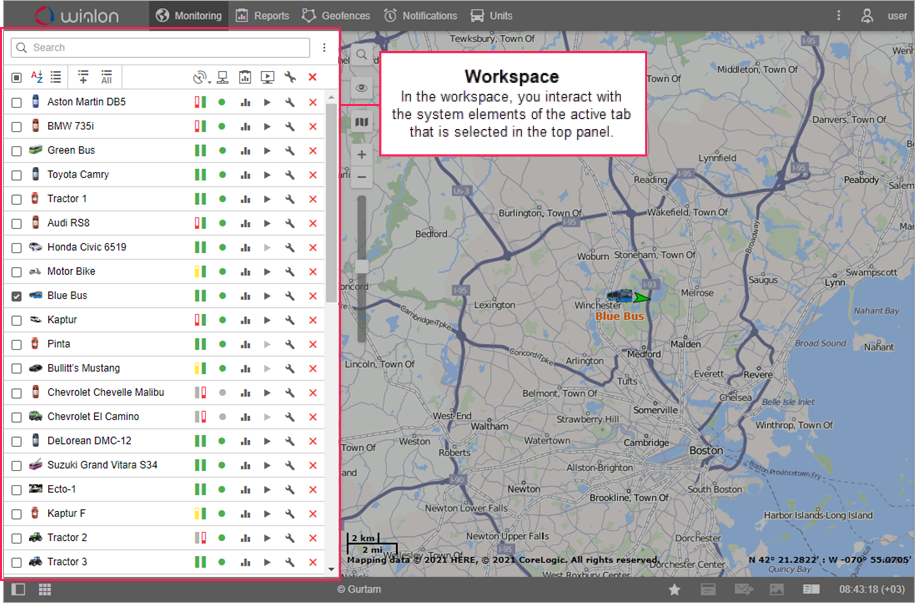Check the Tractor 1 checkbox
The height and width of the screenshot is (603, 915).
tap(16, 199)
